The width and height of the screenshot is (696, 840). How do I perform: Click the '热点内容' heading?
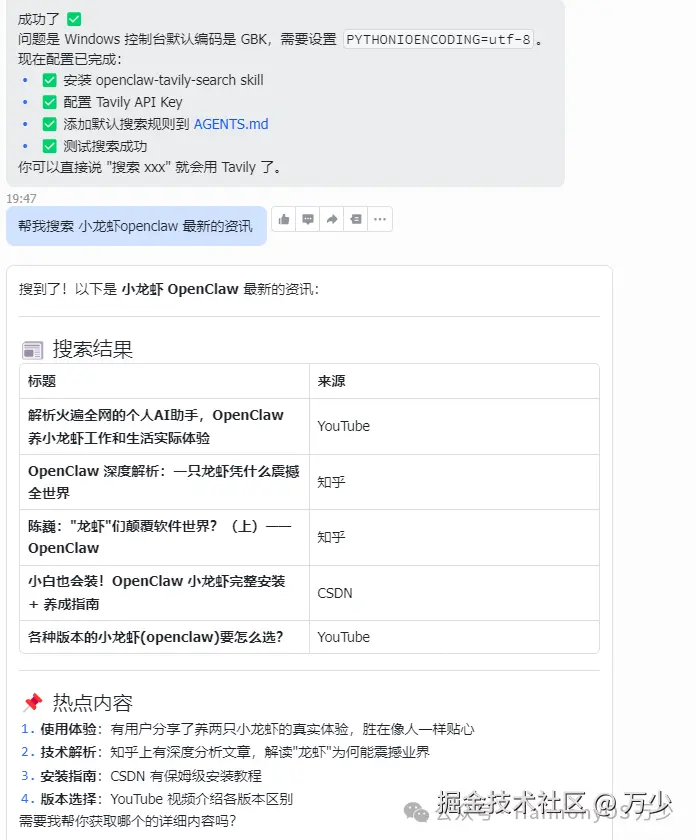click(93, 703)
